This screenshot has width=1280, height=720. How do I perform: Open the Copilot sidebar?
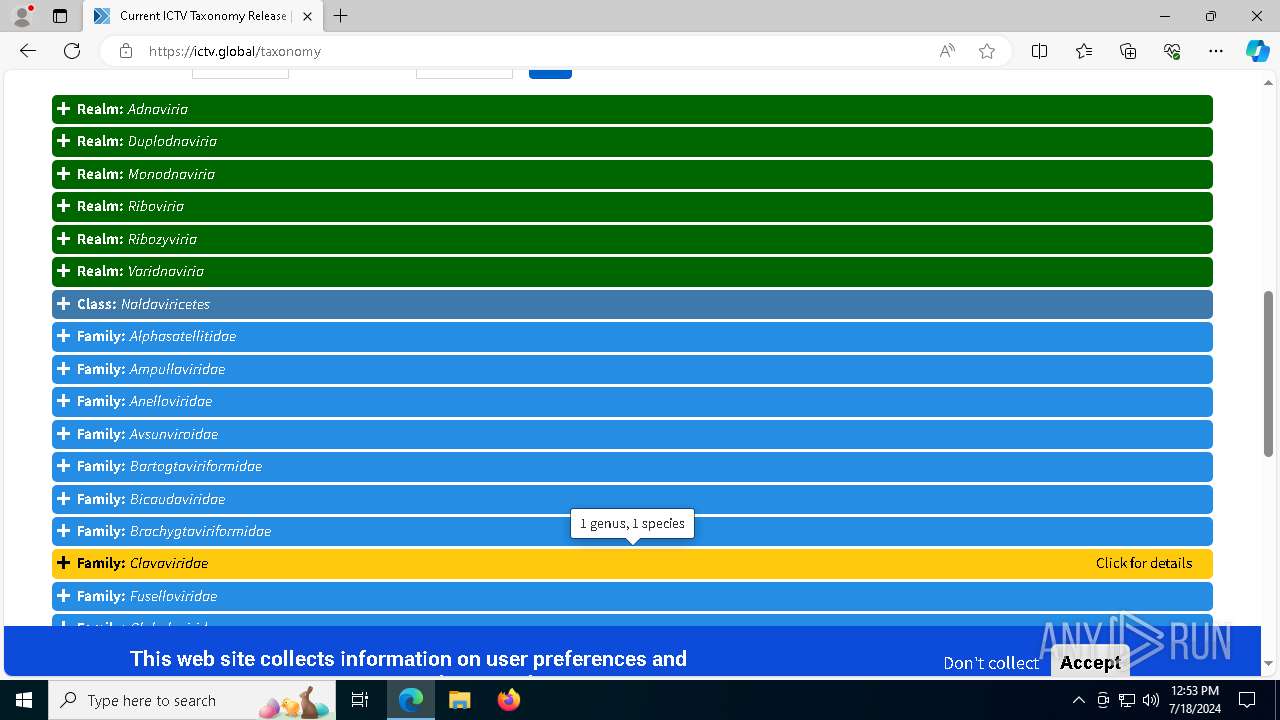(1257, 51)
